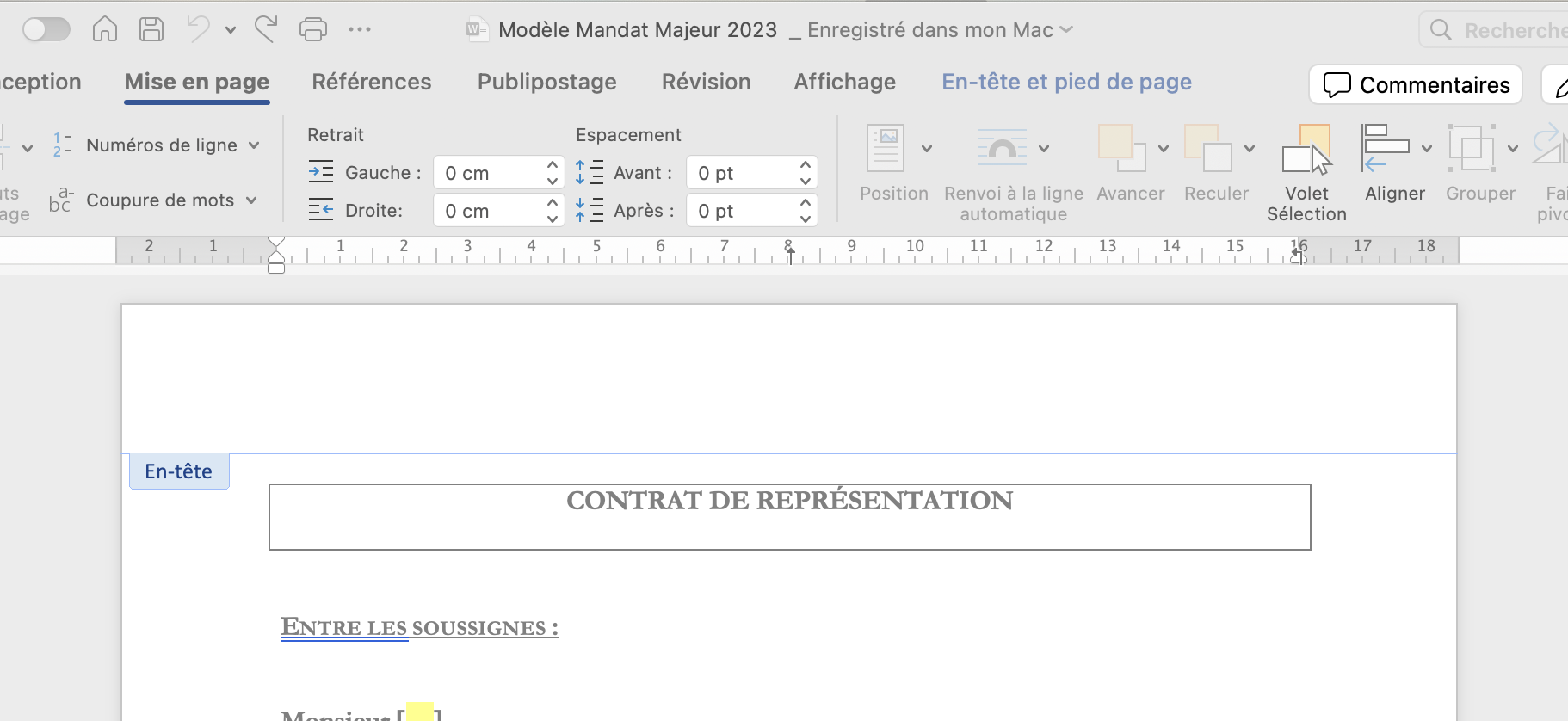Click the spacing before icon beside Avant

click(x=590, y=173)
